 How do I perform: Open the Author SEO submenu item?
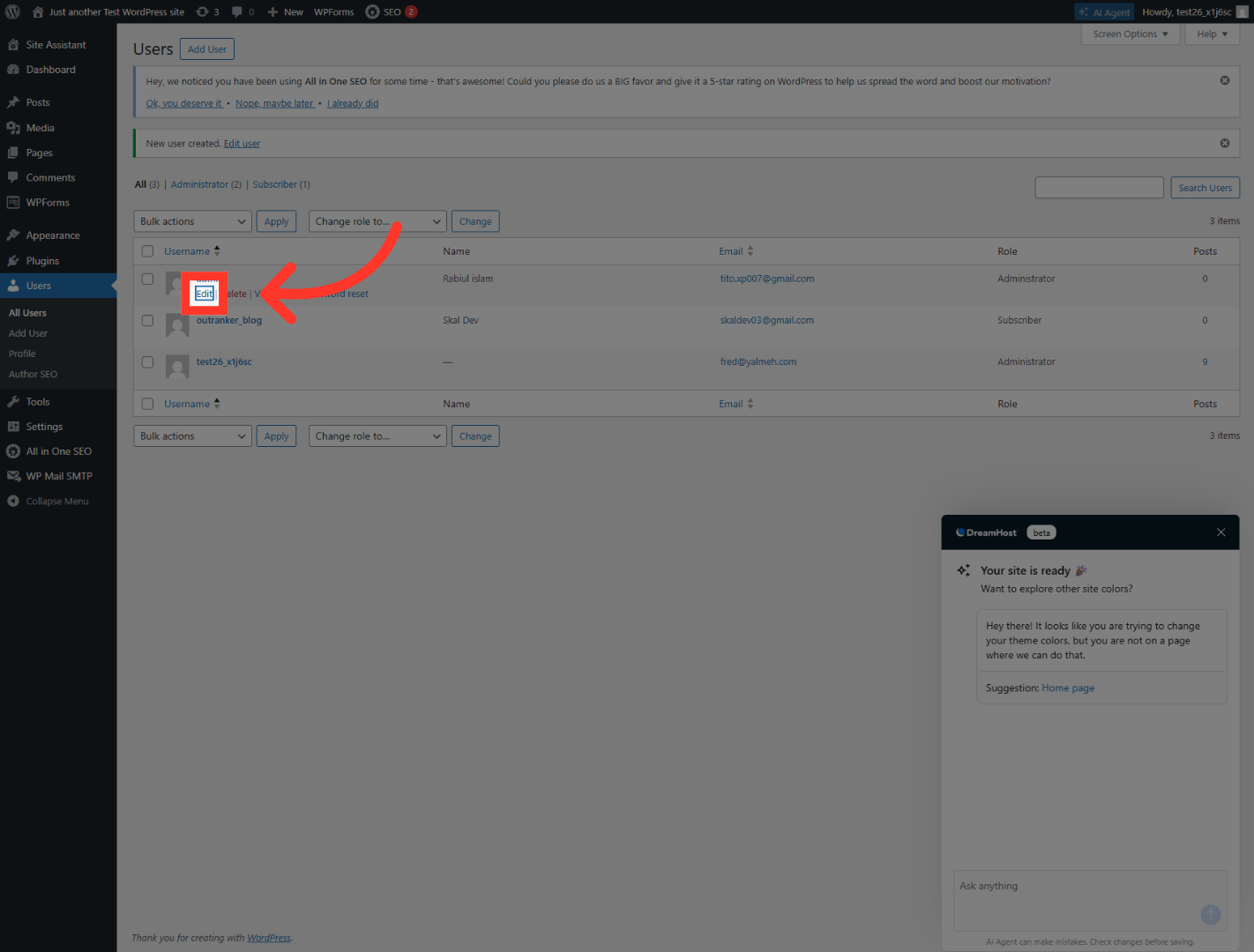tap(33, 374)
